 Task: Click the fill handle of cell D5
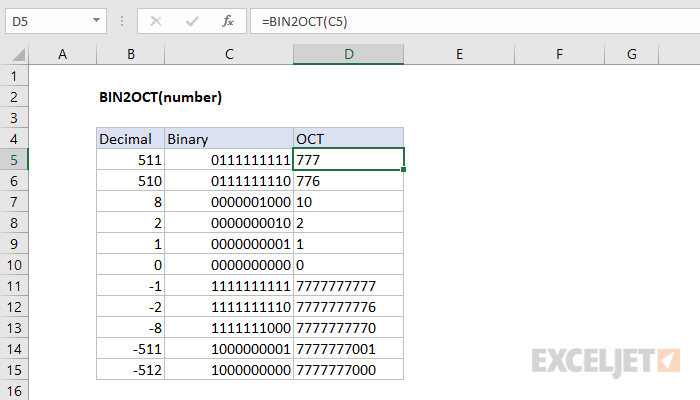[404, 170]
